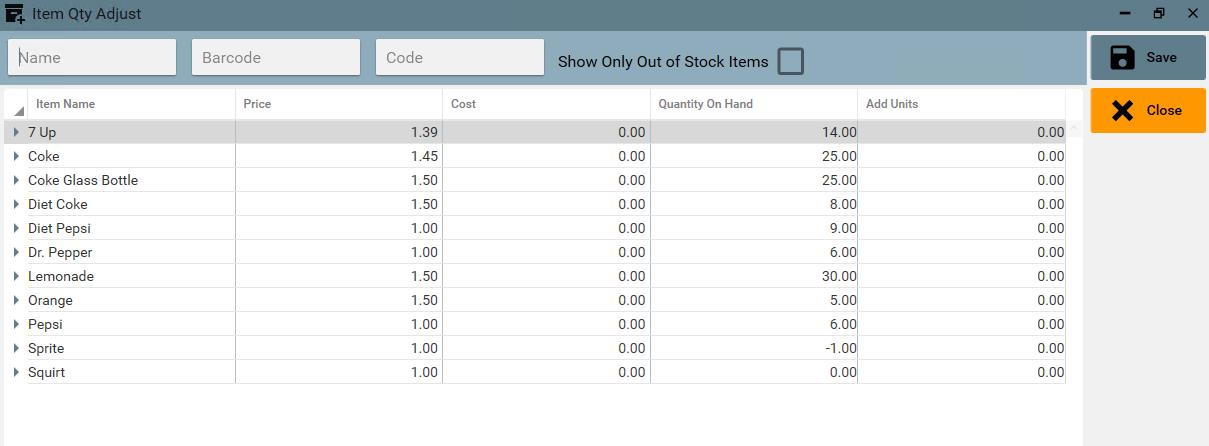Click the grid scroll-up arrow
Viewport: 1209px width, 446px height.
[1075, 128]
